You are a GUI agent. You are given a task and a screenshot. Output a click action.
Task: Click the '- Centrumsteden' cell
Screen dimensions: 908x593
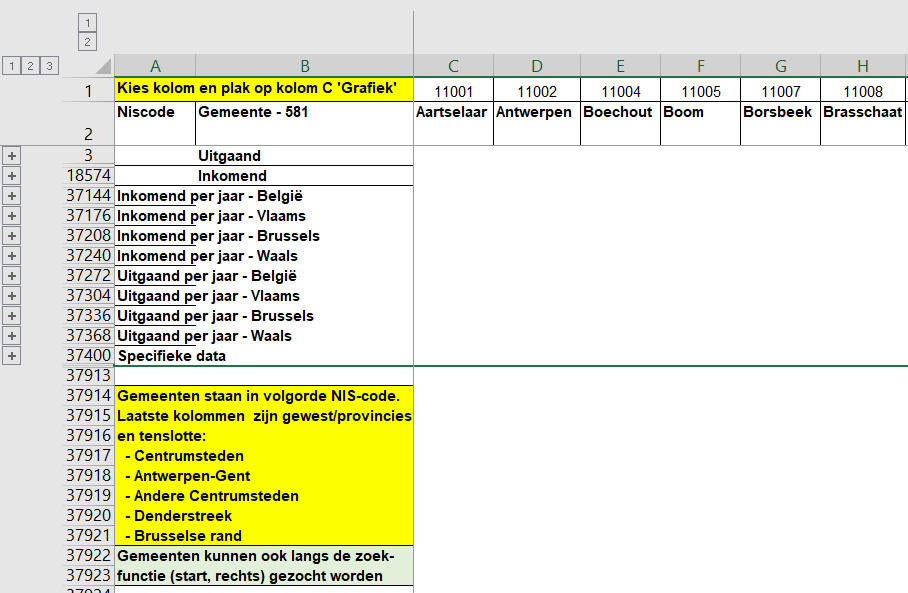264,456
